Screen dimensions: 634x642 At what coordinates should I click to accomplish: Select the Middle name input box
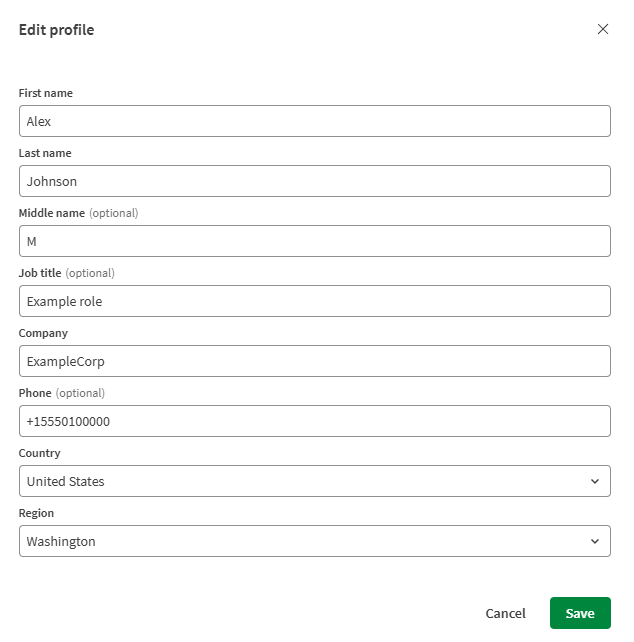point(314,241)
